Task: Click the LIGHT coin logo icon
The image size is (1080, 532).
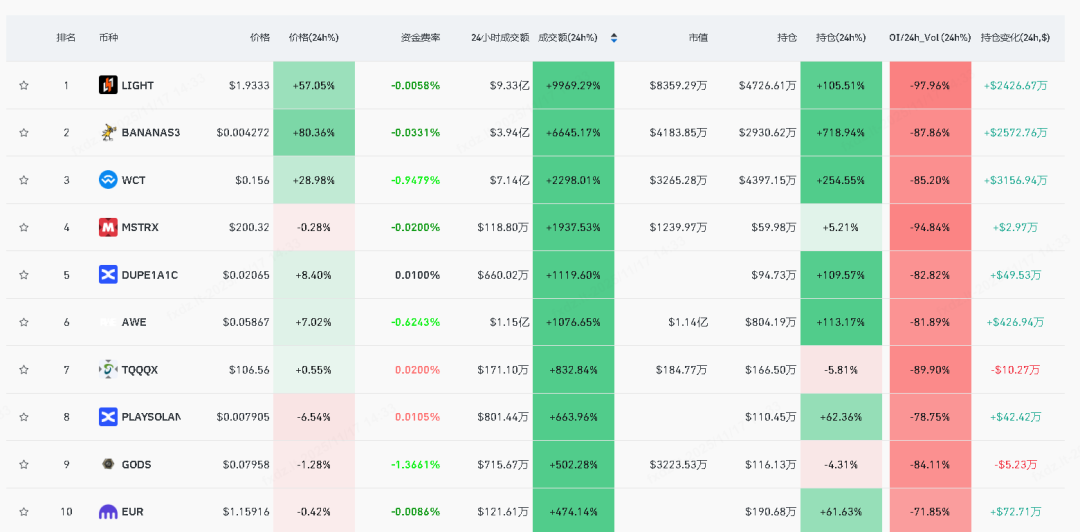Action: pos(108,85)
